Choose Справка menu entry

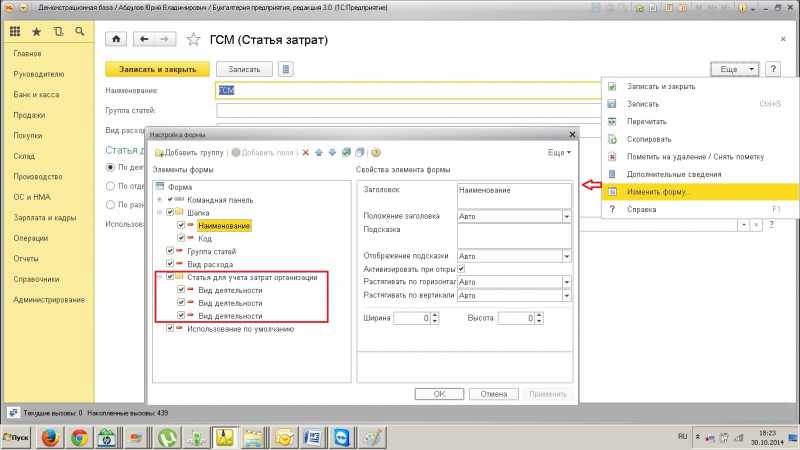click(x=700, y=209)
